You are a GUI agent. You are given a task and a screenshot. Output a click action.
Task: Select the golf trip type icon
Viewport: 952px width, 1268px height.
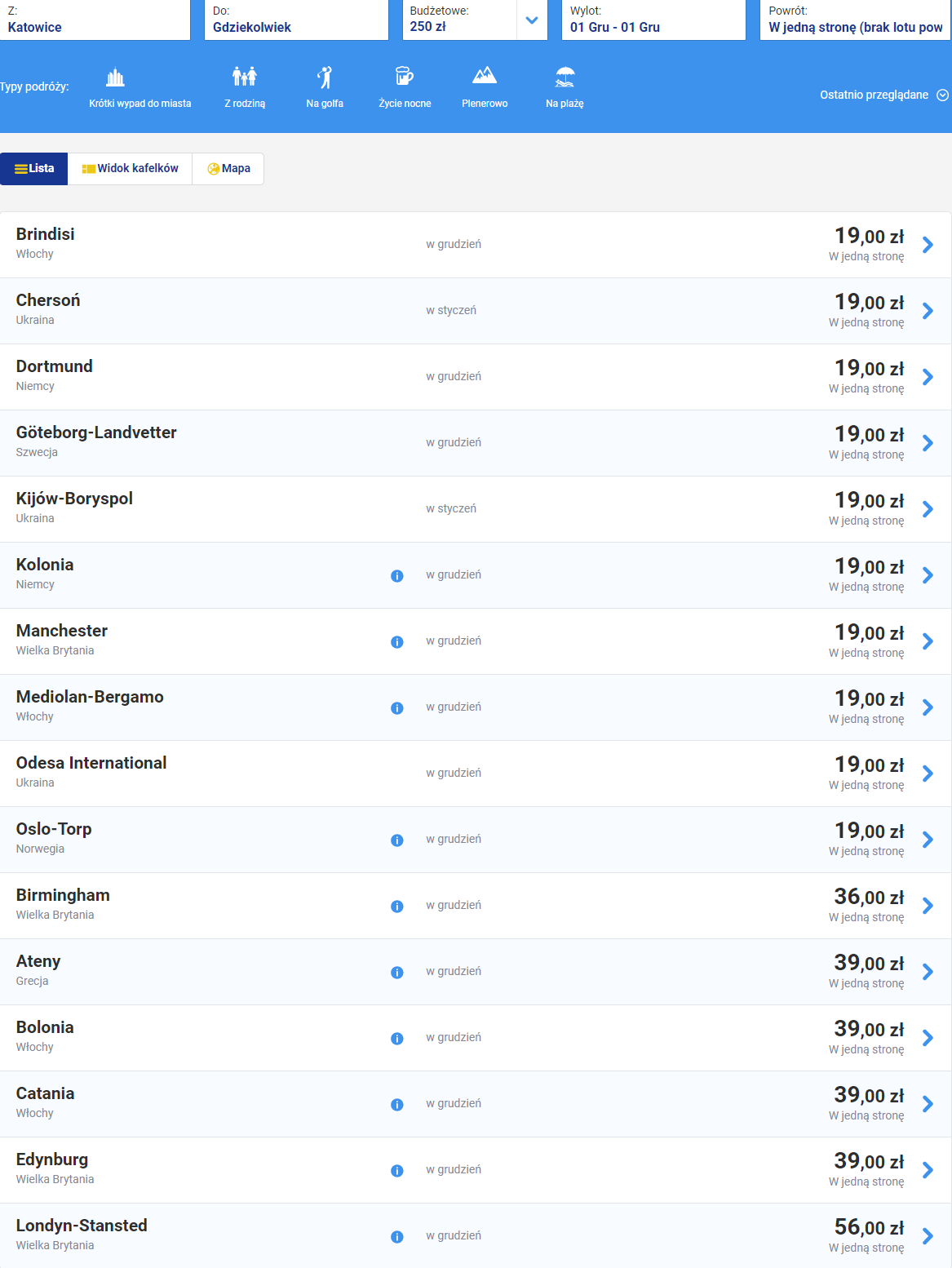(325, 78)
